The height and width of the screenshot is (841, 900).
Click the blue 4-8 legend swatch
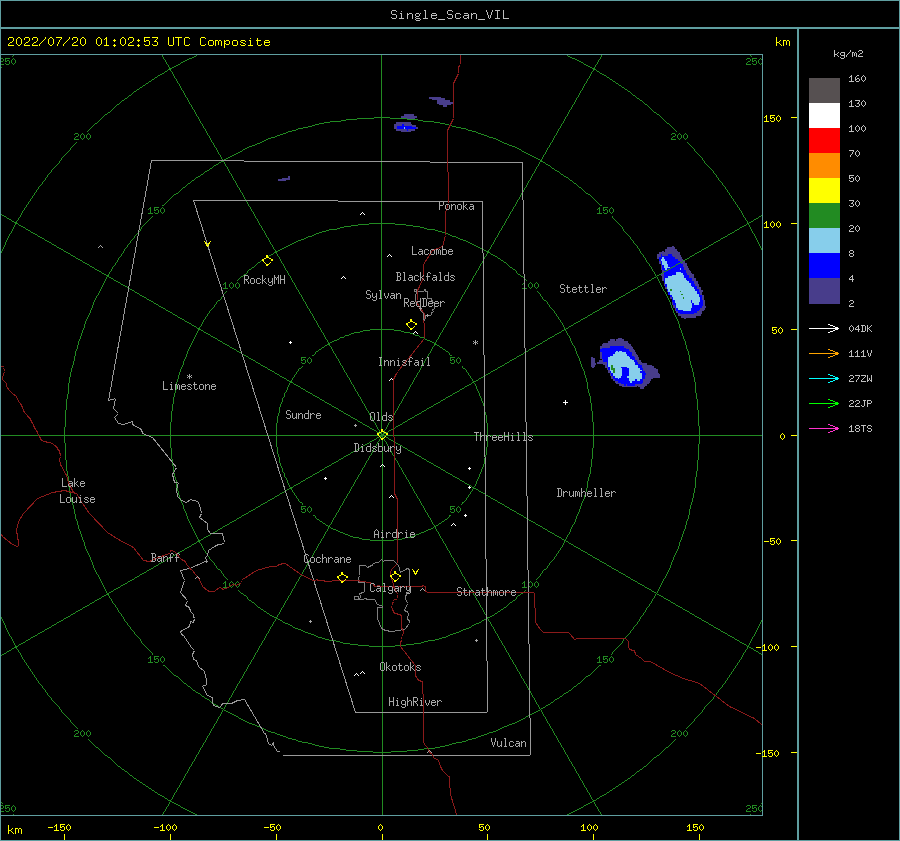click(x=824, y=265)
